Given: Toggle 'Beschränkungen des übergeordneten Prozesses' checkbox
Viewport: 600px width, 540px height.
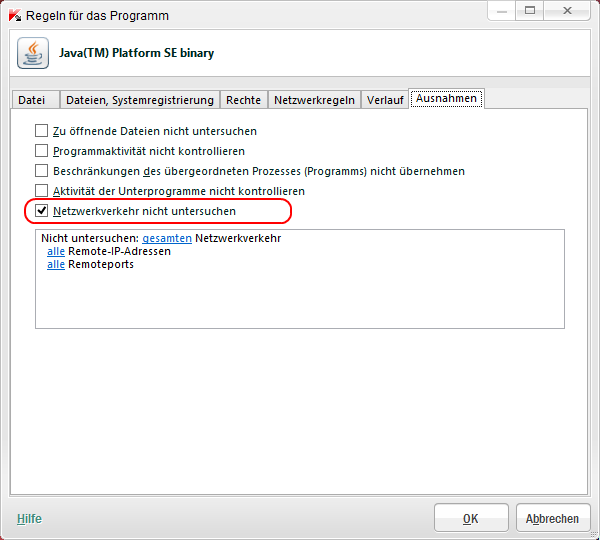Looking at the screenshot, I should click(42, 171).
